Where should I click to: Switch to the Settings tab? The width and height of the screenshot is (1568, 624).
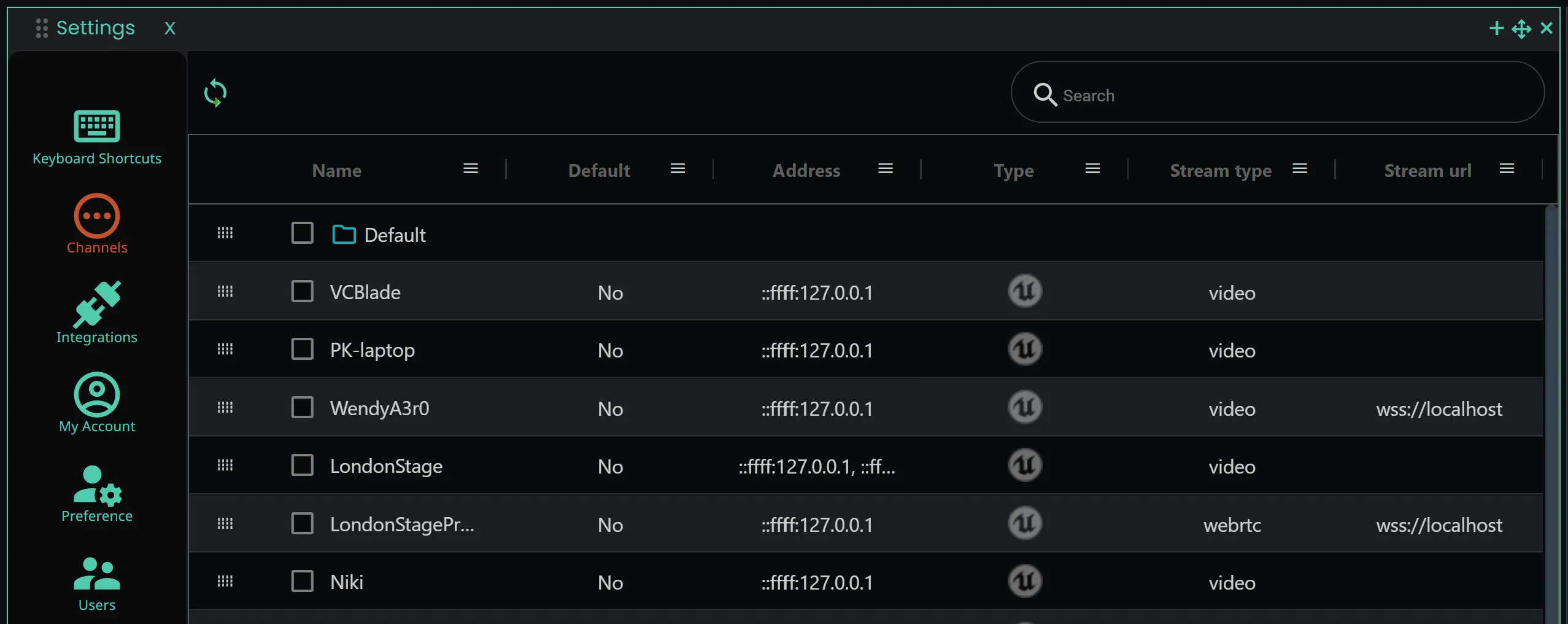(95, 28)
